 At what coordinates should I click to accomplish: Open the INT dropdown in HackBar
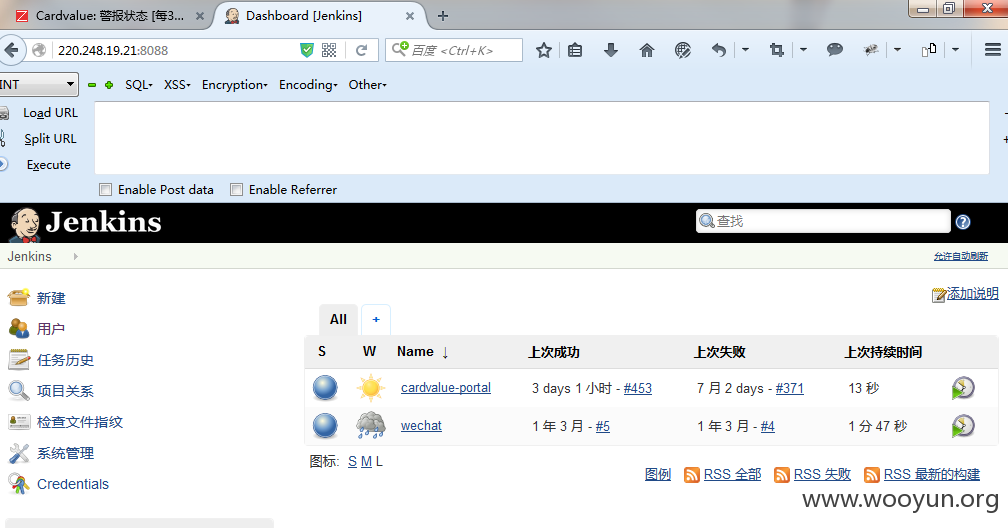pos(39,84)
